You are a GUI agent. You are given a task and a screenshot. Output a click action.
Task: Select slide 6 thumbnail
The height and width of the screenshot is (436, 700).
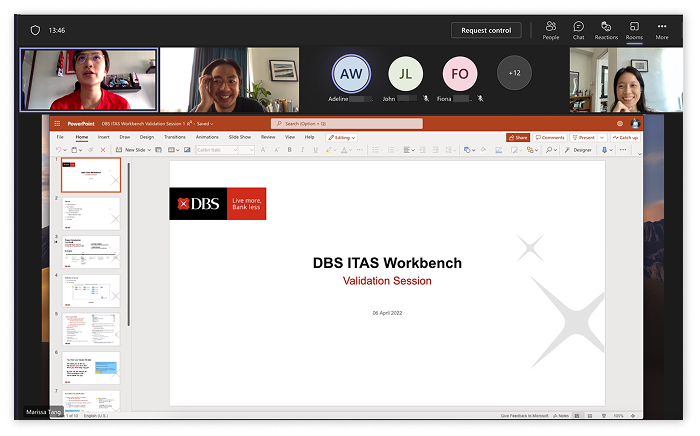click(x=91, y=368)
